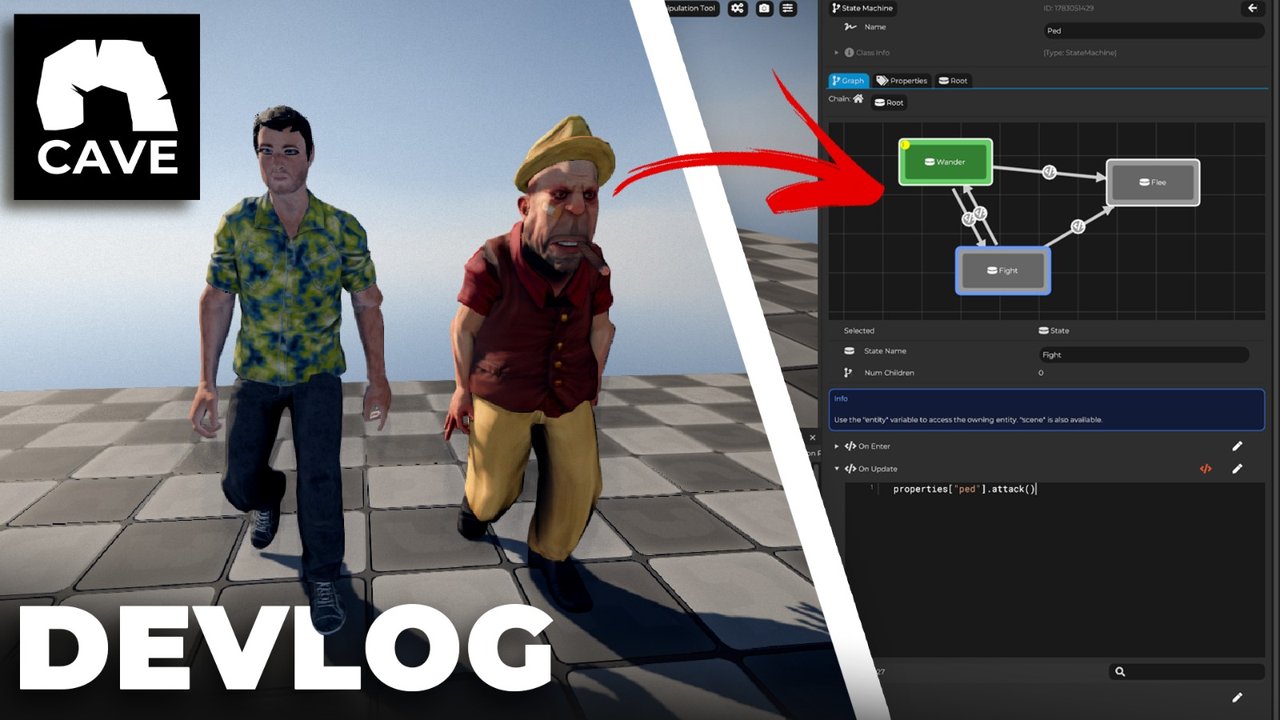Click the (Type: StateMachine) text
The image size is (1280, 720).
pos(1080,52)
